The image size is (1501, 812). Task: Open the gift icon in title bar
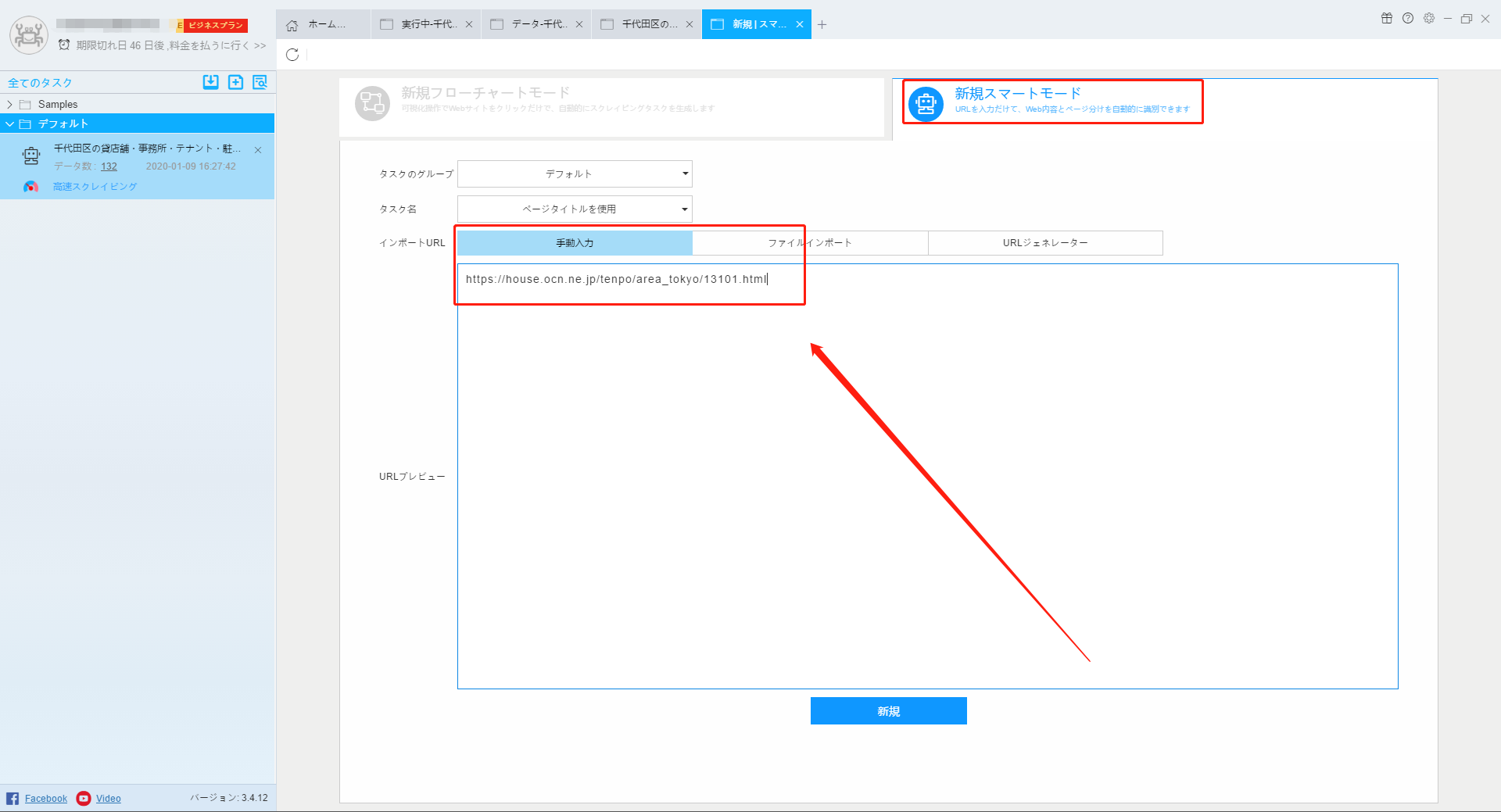[x=1386, y=19]
